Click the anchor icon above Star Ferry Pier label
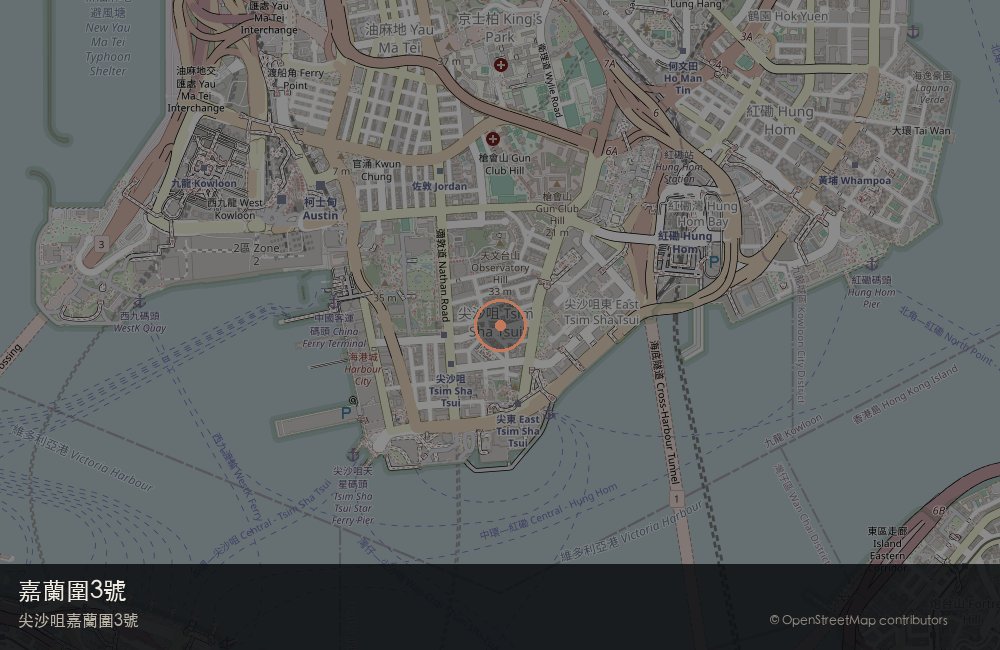Viewport: 1000px width, 650px height. (352, 455)
